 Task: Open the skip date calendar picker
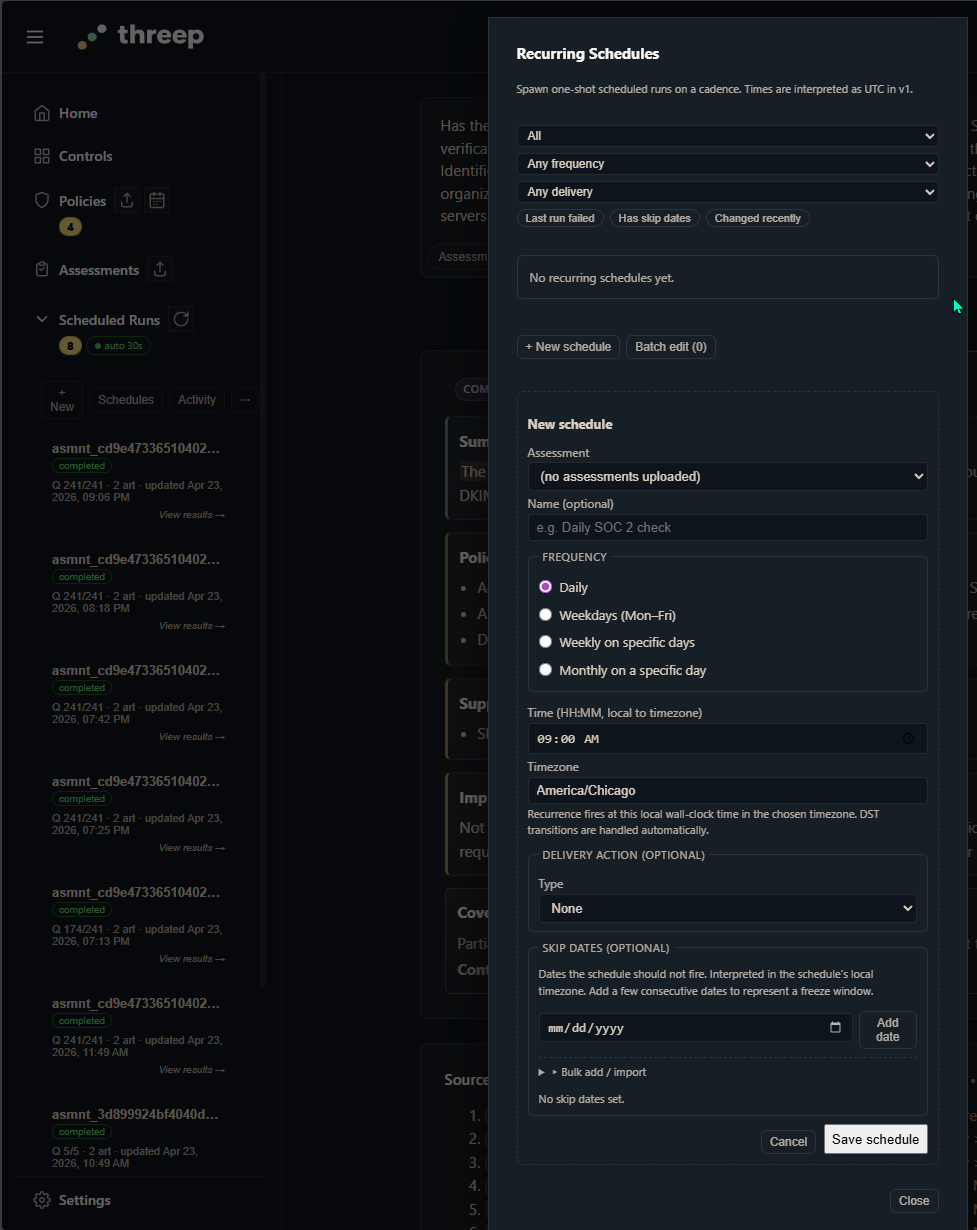click(835, 1028)
